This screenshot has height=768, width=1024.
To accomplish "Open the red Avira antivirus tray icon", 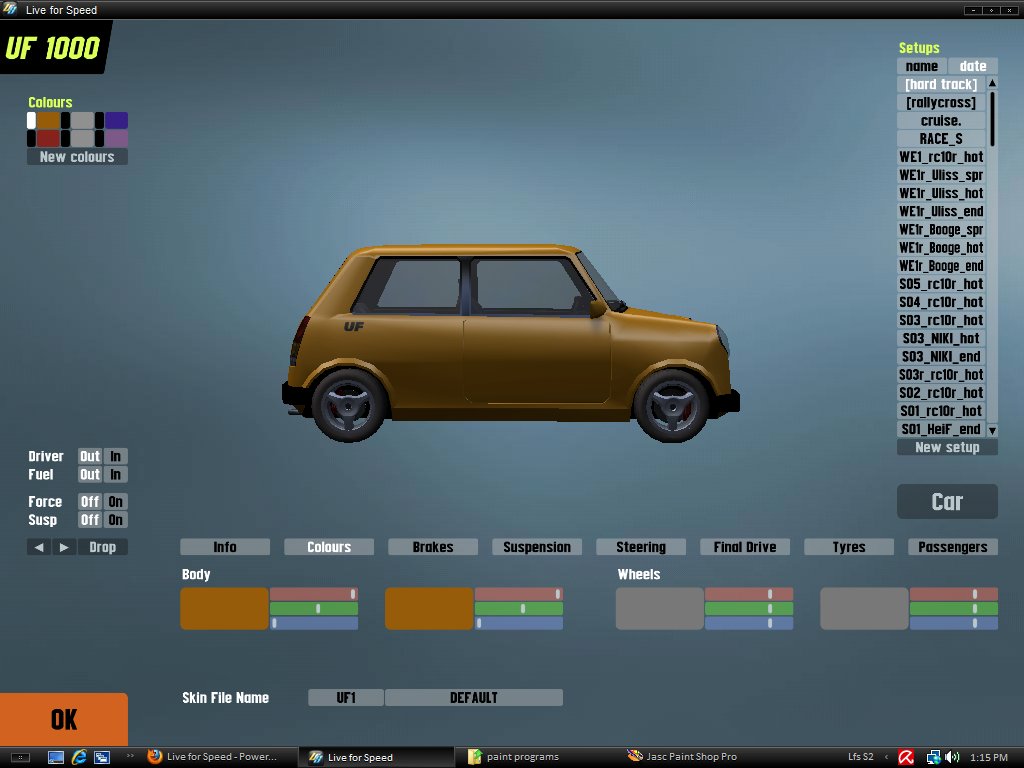I will click(906, 757).
